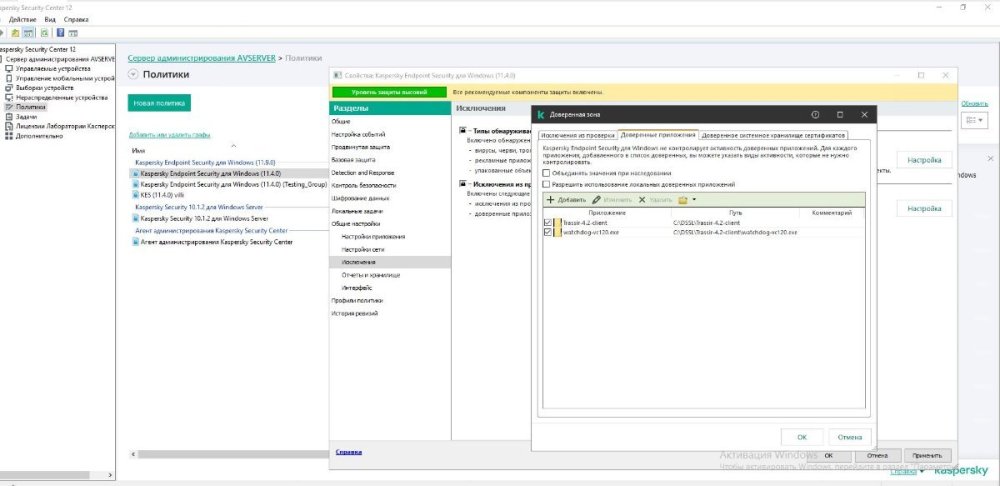Toggle Разрешить использование локальных доверенных приложений
Image resolution: width=1000 pixels, height=486 pixels.
(546, 184)
